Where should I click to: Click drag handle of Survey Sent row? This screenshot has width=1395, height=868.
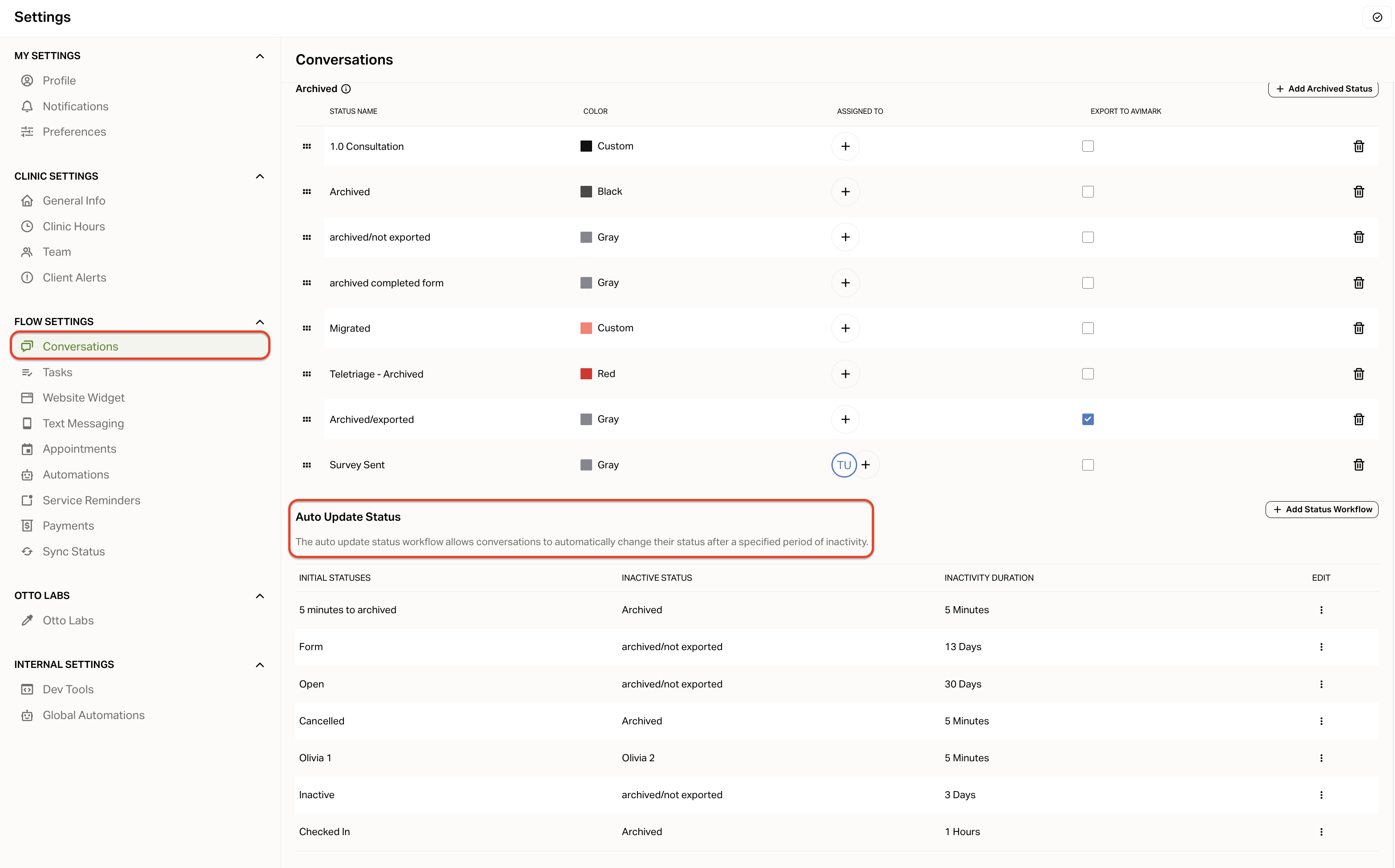[x=306, y=465]
